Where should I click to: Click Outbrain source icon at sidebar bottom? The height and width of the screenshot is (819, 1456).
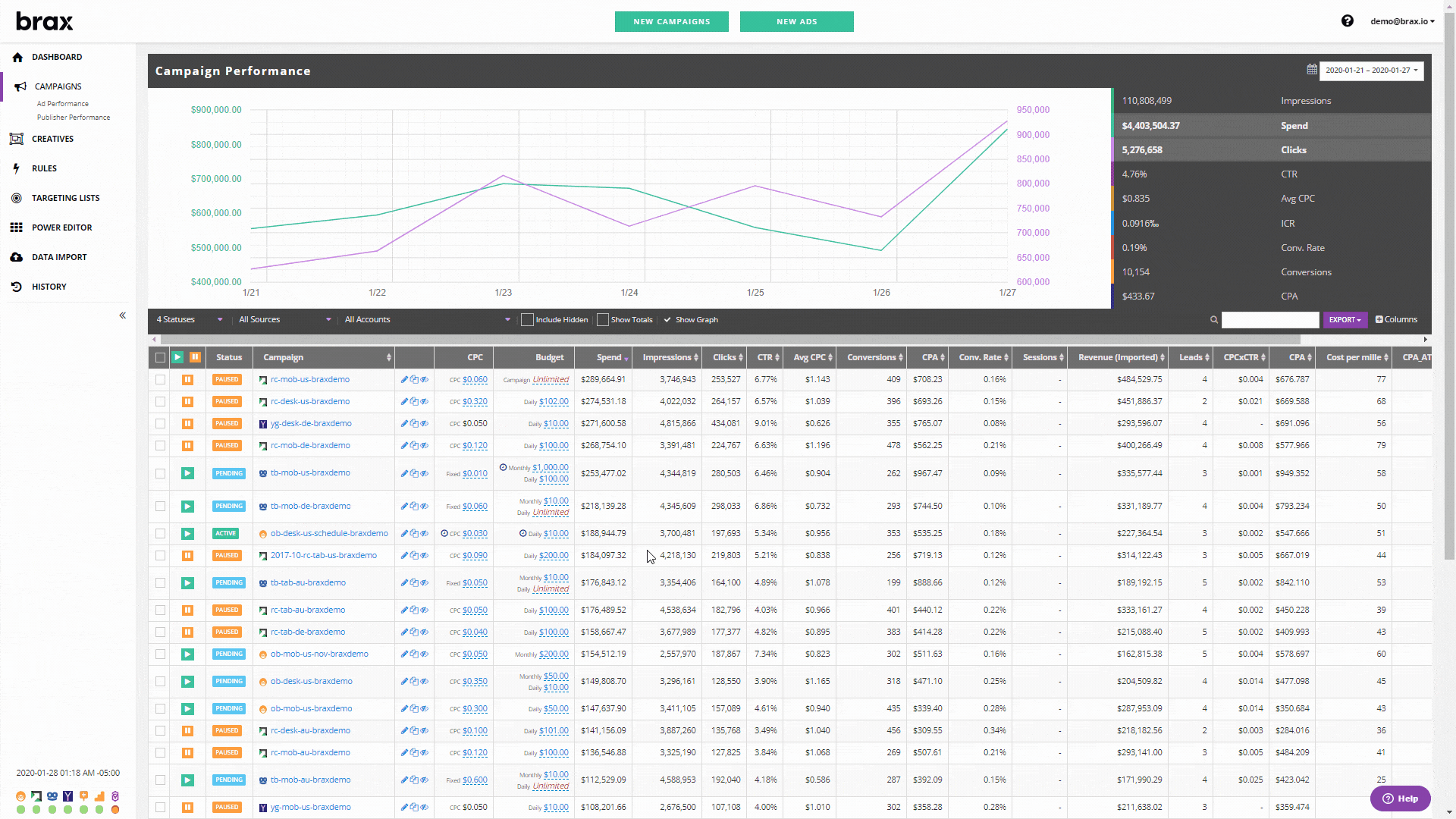(20, 796)
